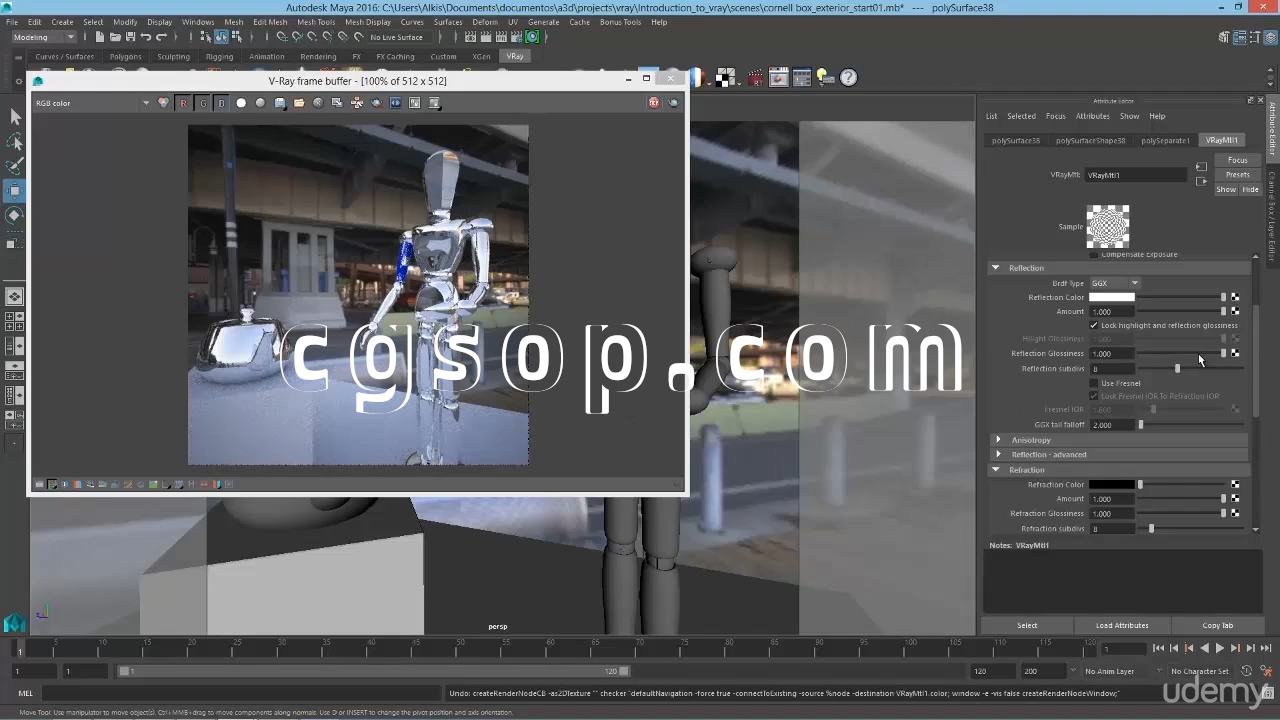The height and width of the screenshot is (720, 1280).
Task: Click the Presets button
Action: [1238, 175]
